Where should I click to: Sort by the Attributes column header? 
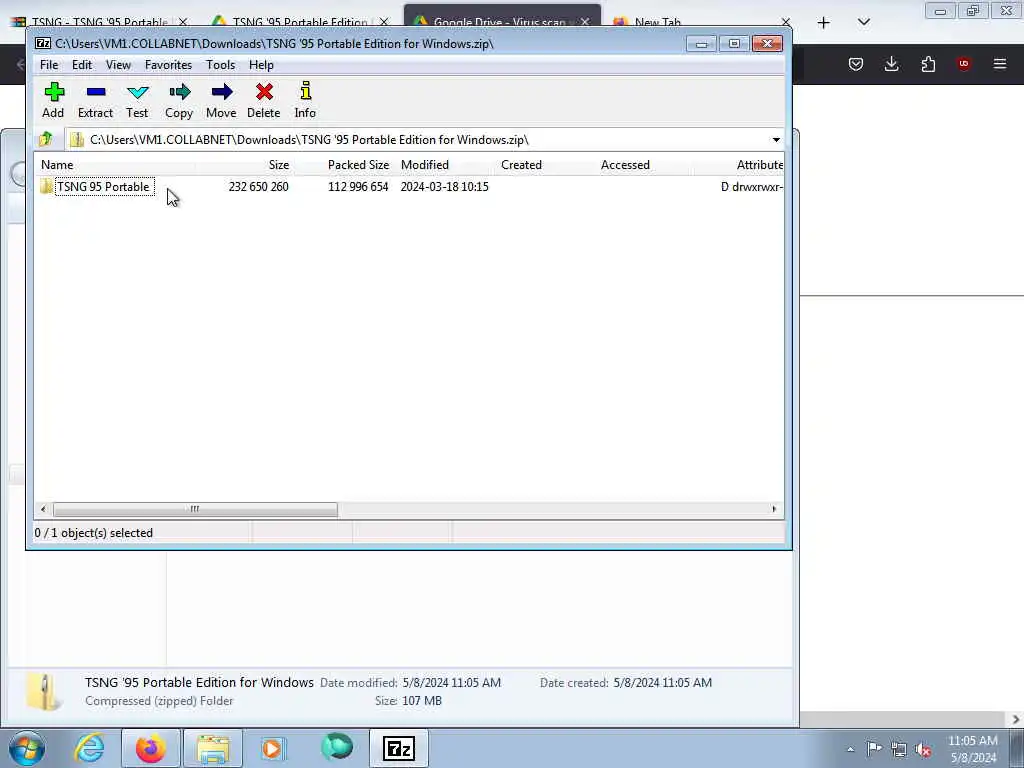(739, 165)
